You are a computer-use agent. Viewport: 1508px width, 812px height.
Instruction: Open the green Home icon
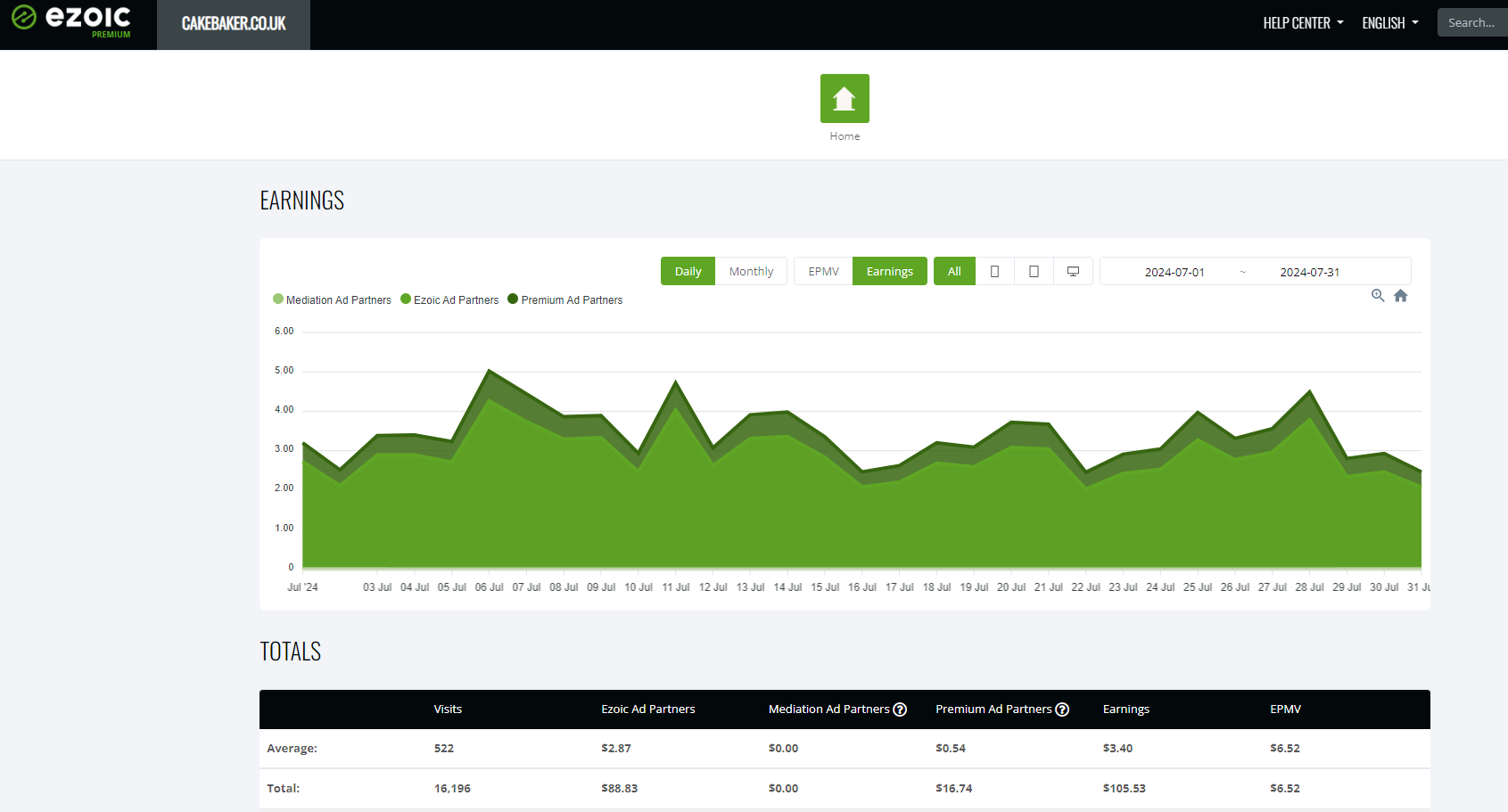[845, 98]
